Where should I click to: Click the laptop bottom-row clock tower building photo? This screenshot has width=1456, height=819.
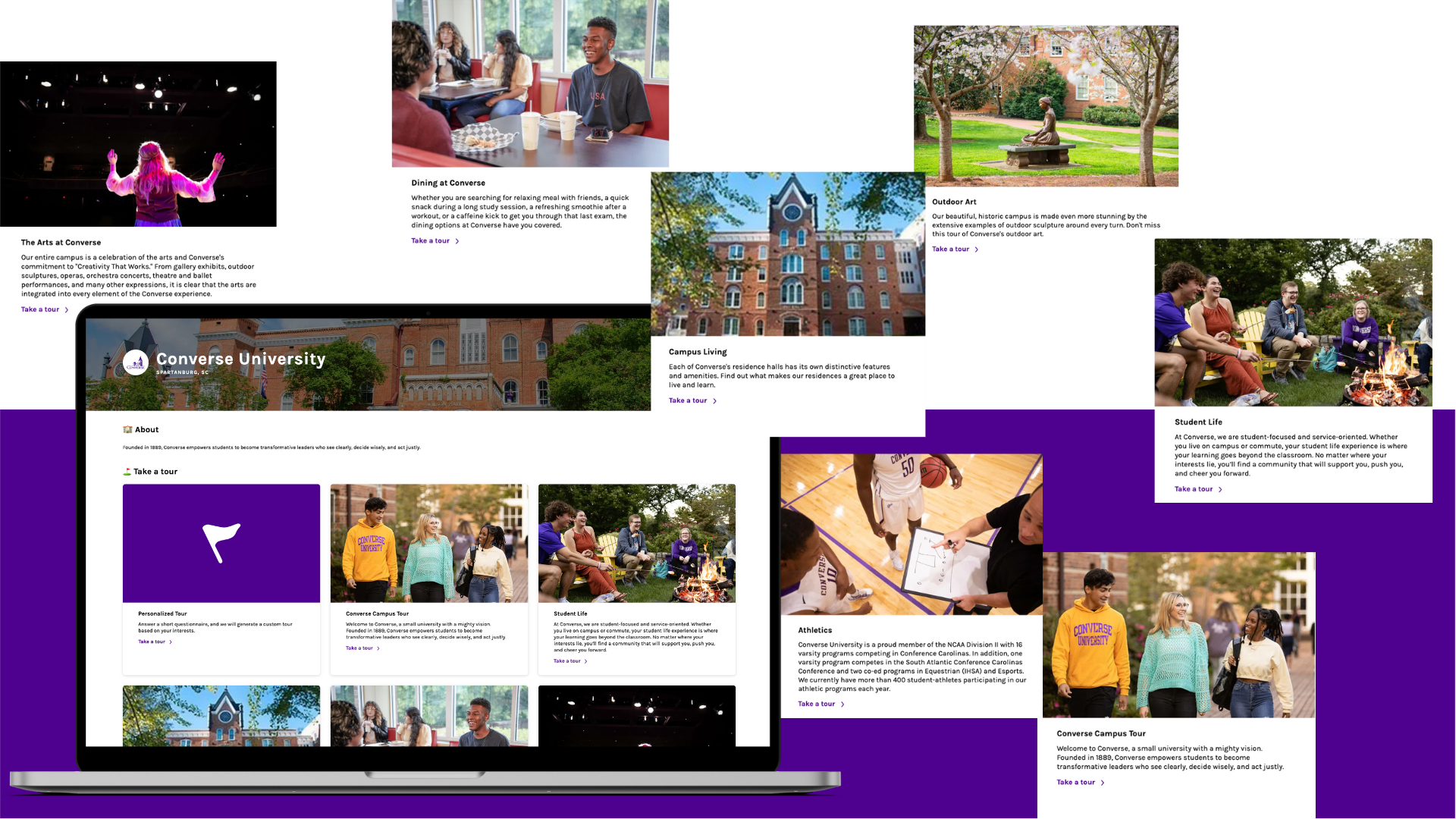click(x=221, y=716)
